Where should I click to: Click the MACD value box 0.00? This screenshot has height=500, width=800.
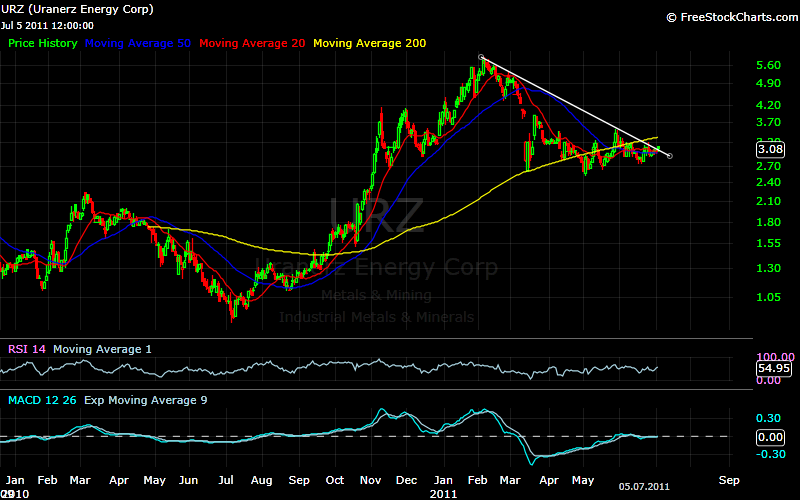tap(771, 437)
